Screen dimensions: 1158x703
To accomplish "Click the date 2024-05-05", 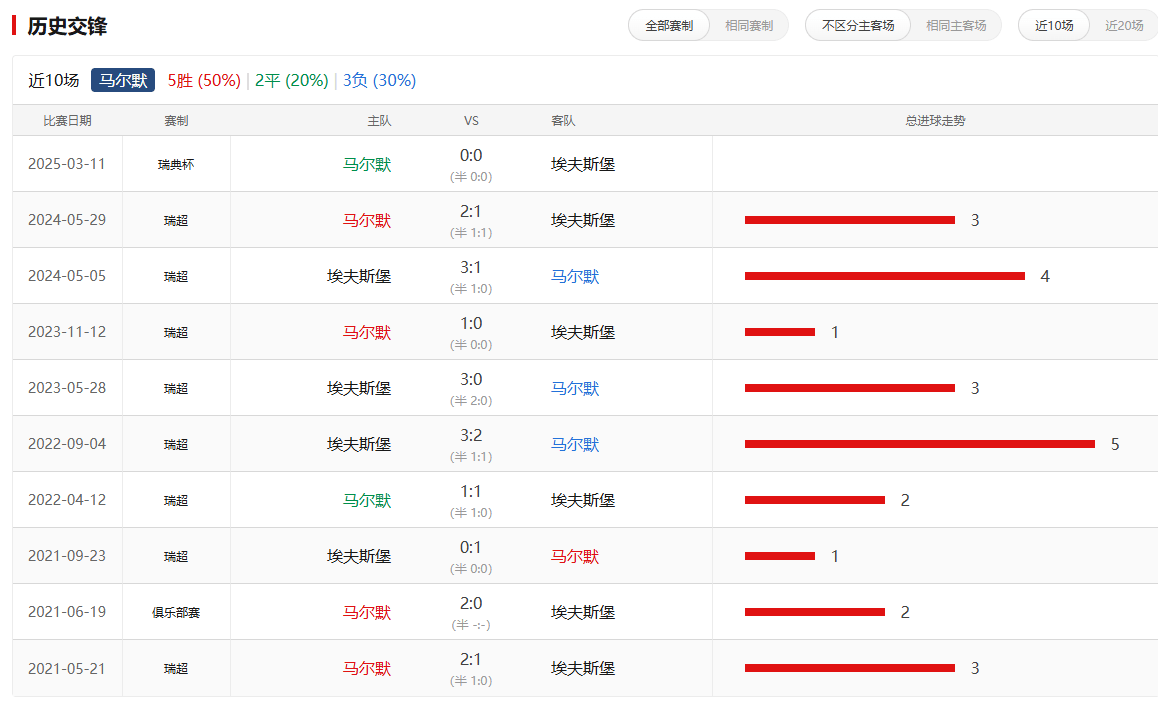I will pyautogui.click(x=67, y=275).
